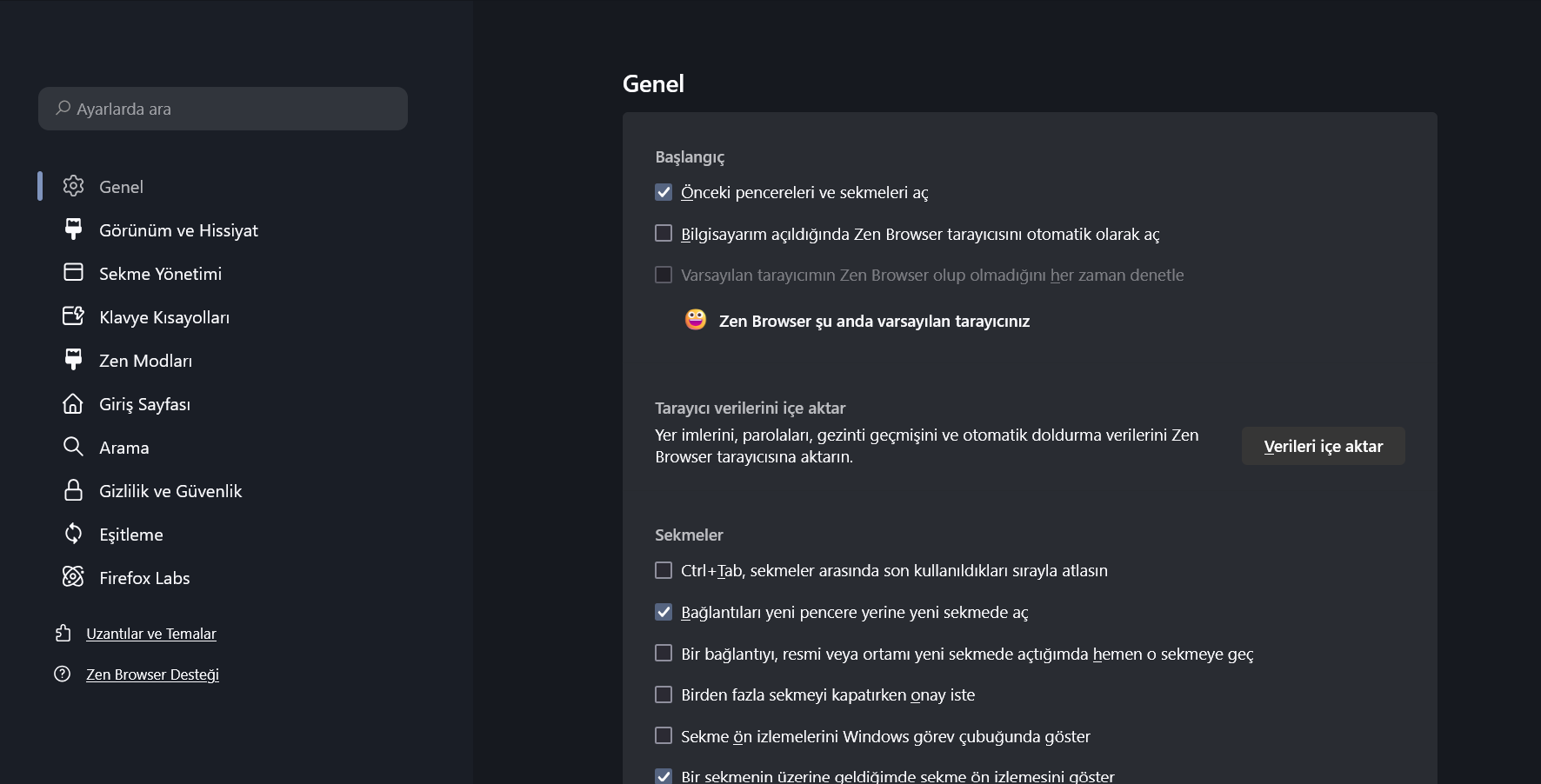Enable Windows taskbar tab previews checkbox
The image size is (1541, 784).
[x=664, y=736]
